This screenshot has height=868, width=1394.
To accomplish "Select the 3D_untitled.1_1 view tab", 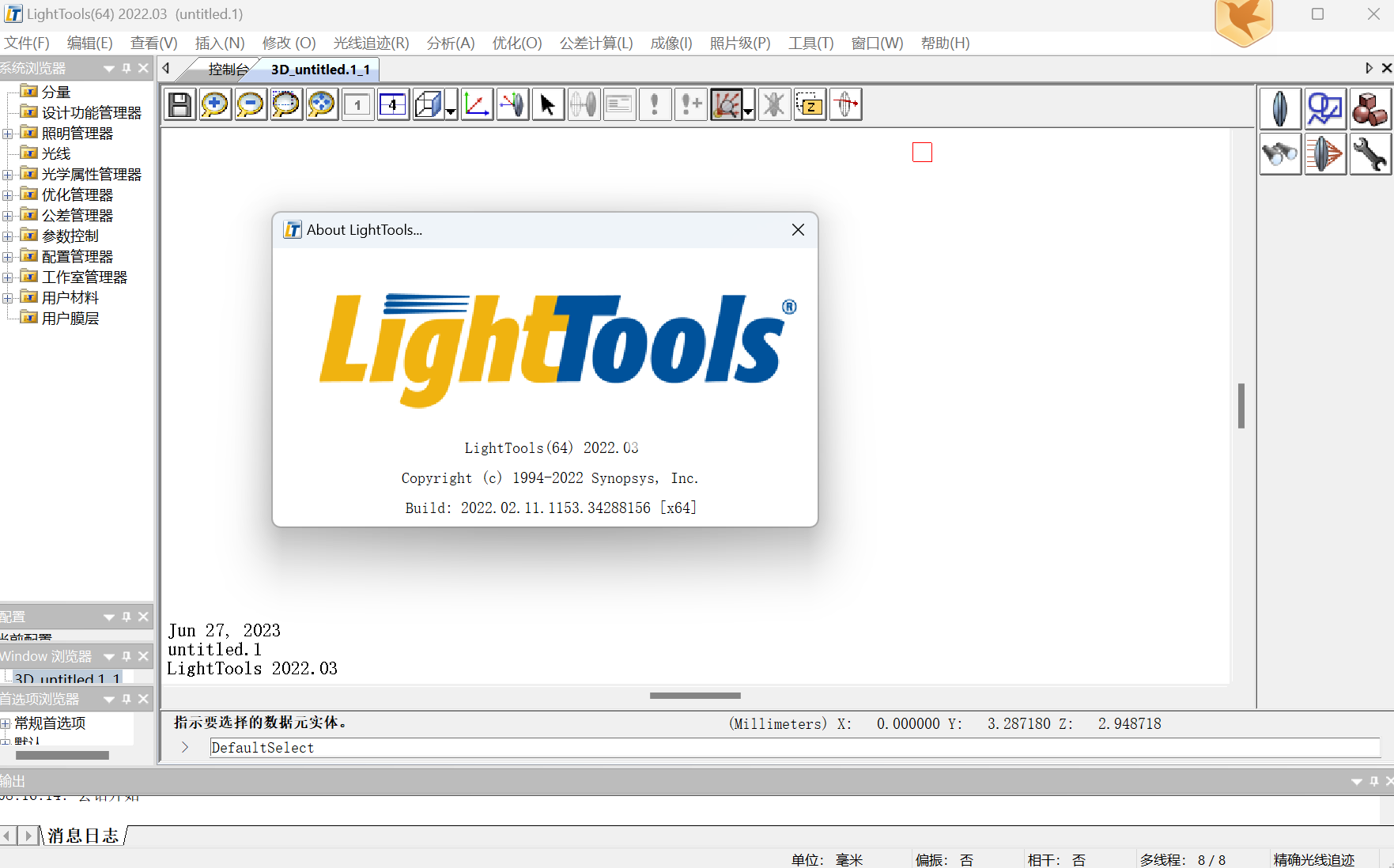I will pos(320,70).
